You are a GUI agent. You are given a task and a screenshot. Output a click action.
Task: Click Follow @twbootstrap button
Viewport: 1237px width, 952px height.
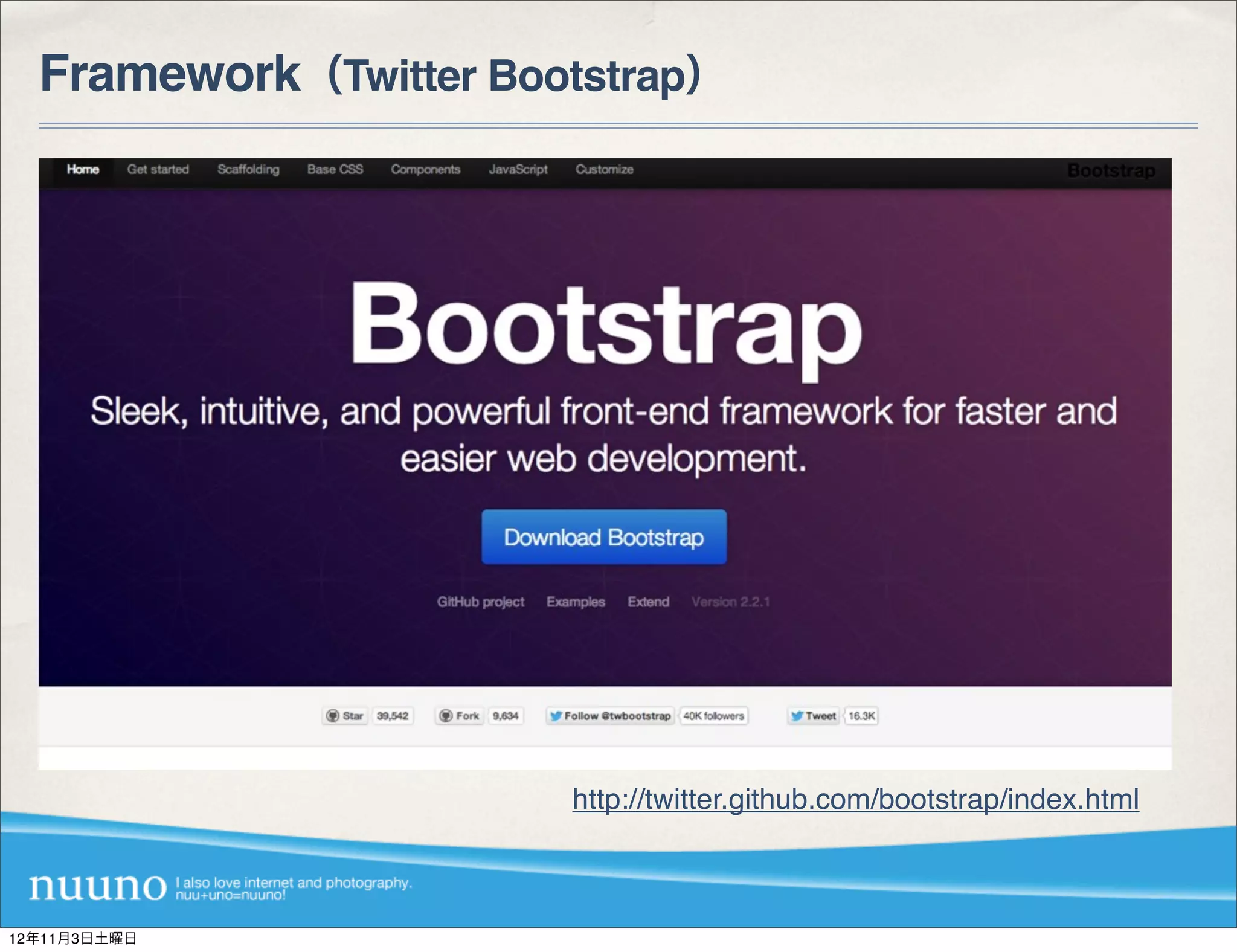[x=610, y=716]
